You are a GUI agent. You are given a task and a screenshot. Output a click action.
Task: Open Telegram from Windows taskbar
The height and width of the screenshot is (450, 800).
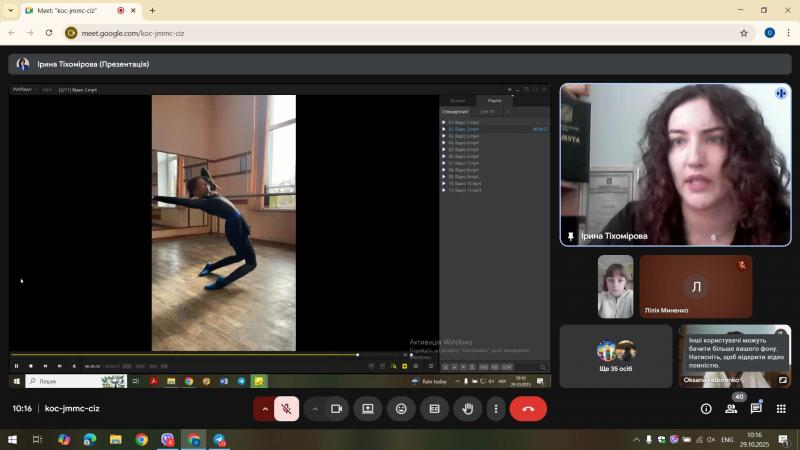[219, 439]
